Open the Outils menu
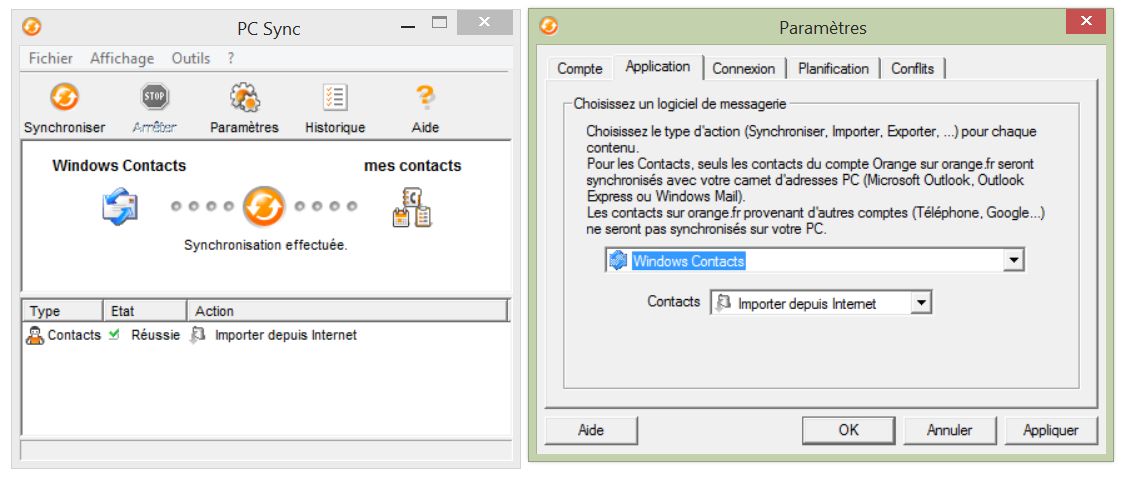1132x477 pixels. click(191, 58)
